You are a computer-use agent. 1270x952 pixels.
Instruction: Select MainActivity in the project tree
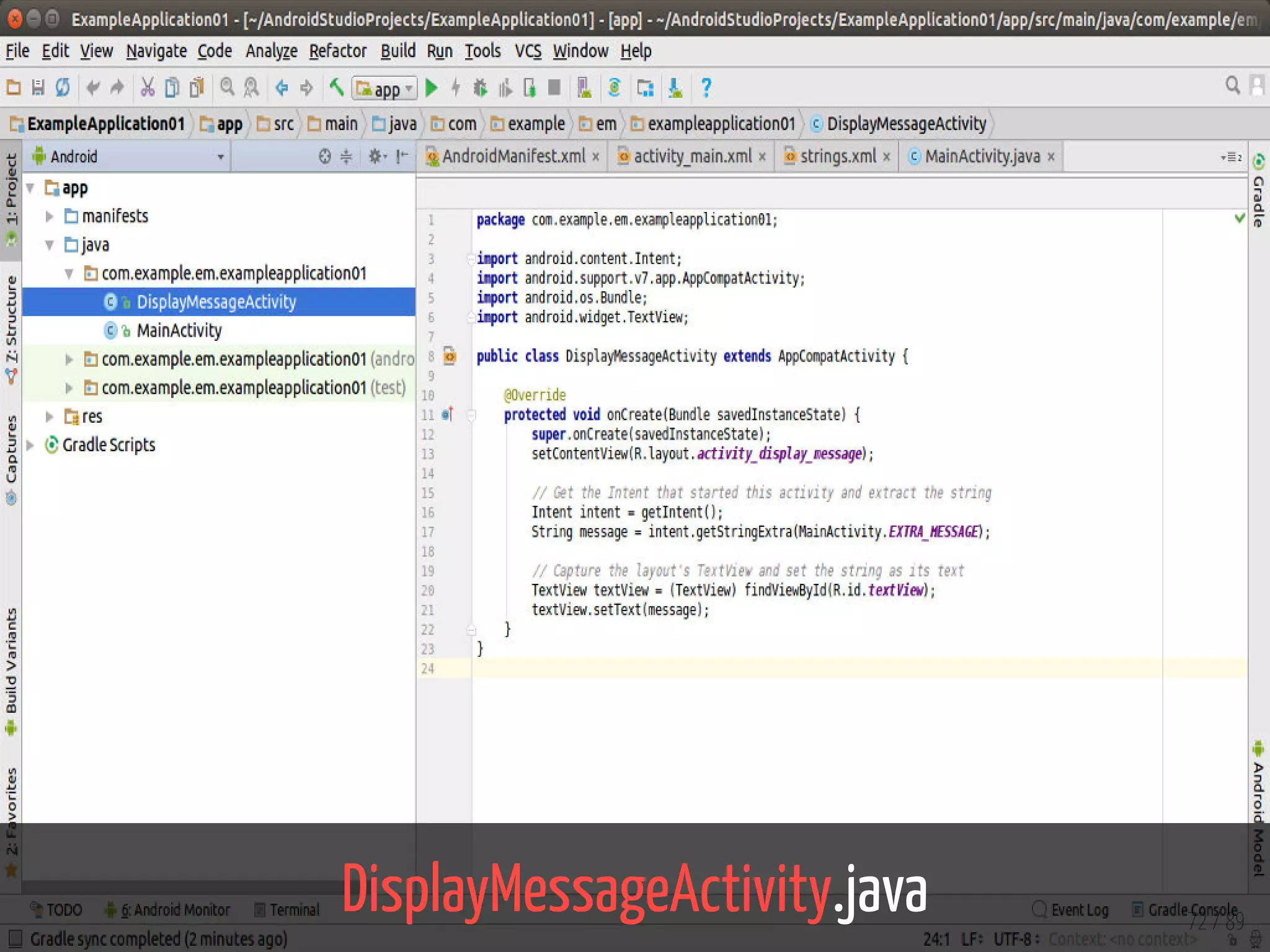(179, 330)
